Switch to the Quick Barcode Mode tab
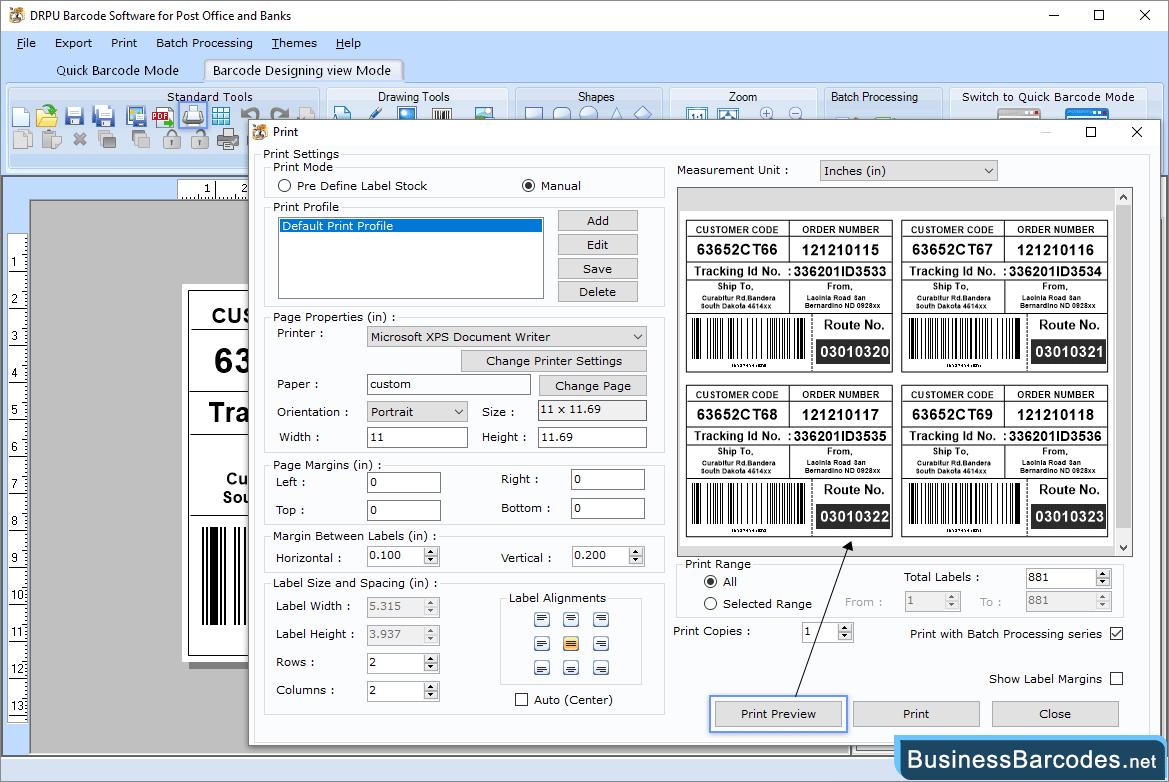 118,70
